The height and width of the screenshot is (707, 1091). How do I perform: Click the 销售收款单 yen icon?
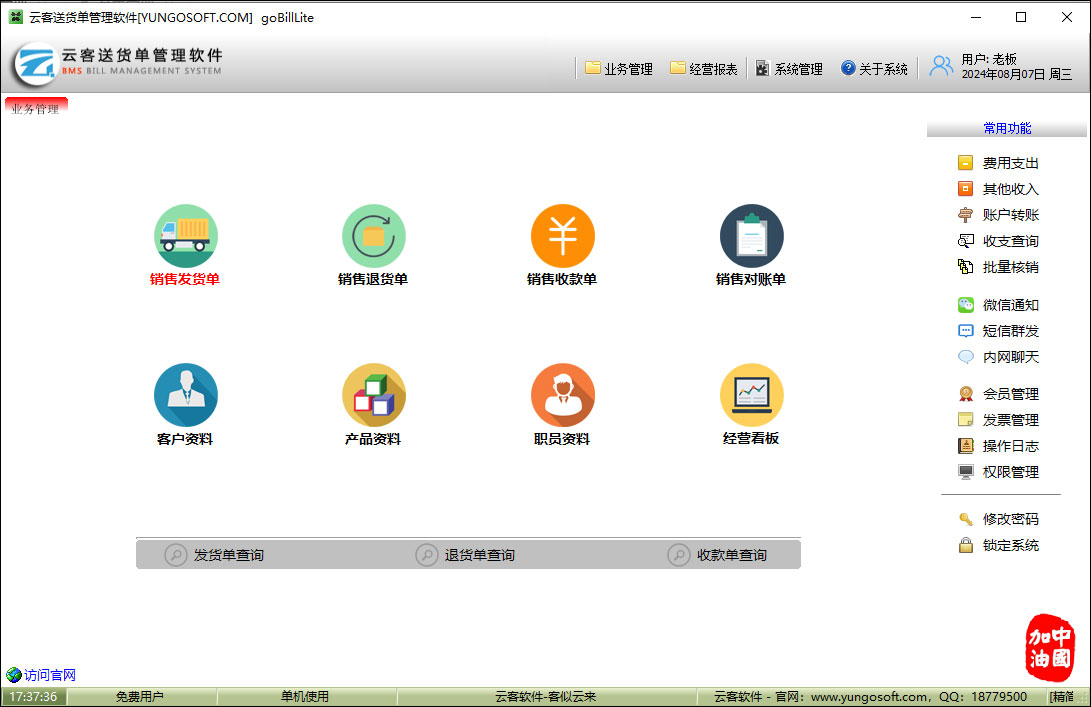click(562, 236)
